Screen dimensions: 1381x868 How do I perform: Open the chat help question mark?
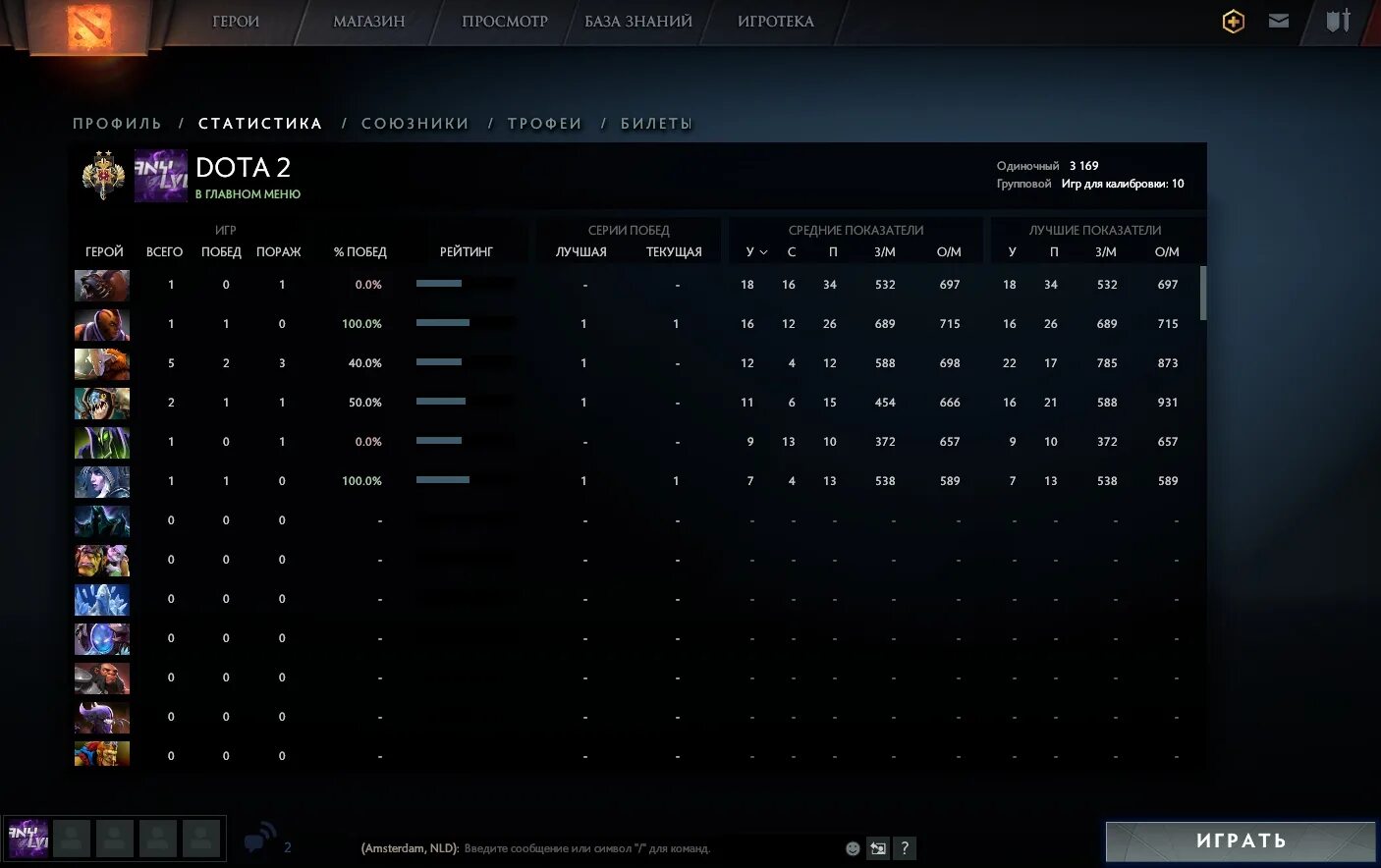(905, 848)
